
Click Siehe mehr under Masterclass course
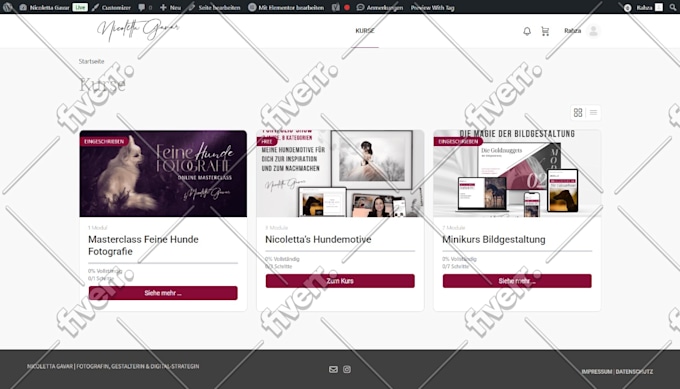coord(163,293)
